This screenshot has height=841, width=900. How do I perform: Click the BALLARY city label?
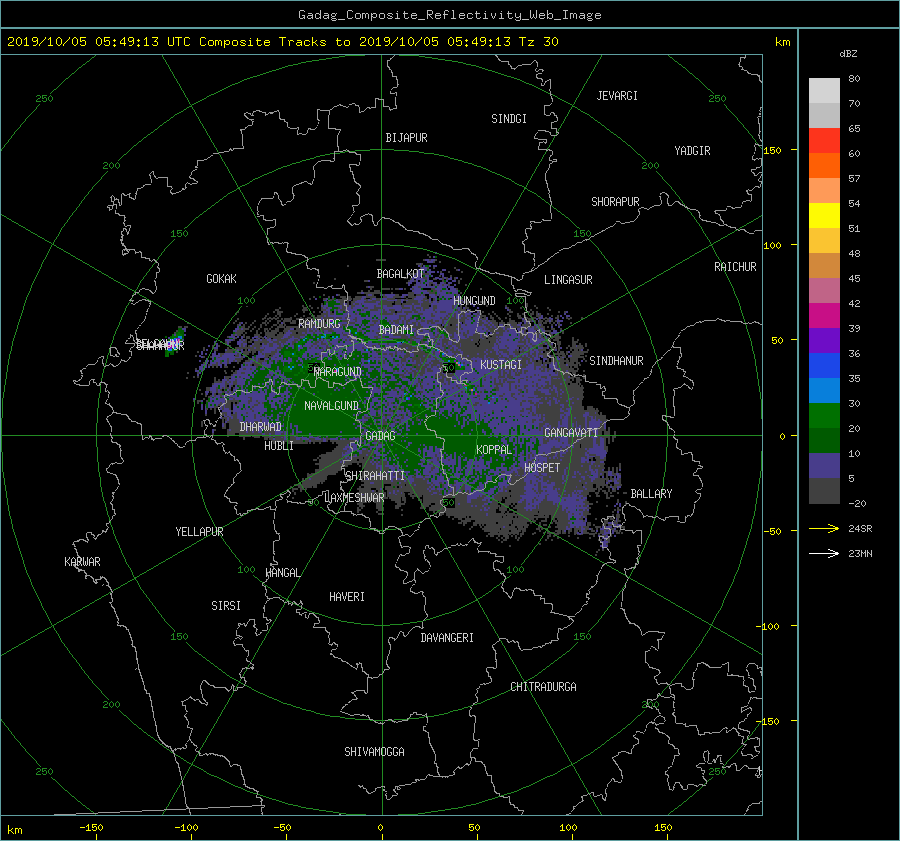(651, 494)
